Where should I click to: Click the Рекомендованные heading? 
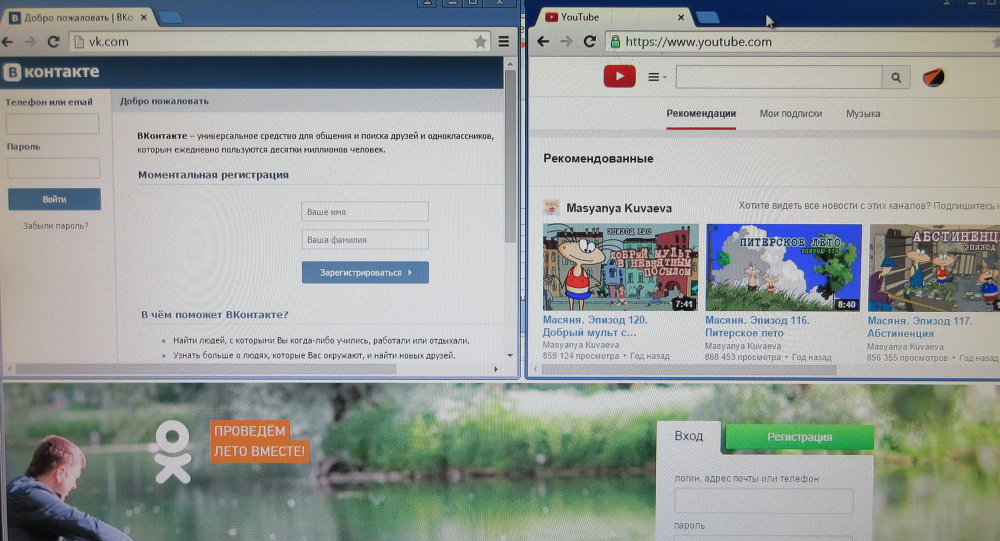pos(598,158)
